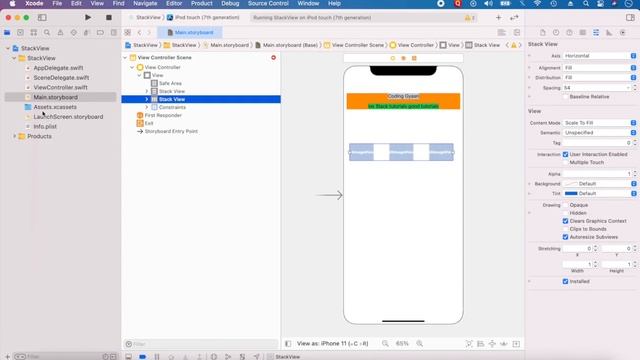Open the Source Control menu

tap(268, 4)
